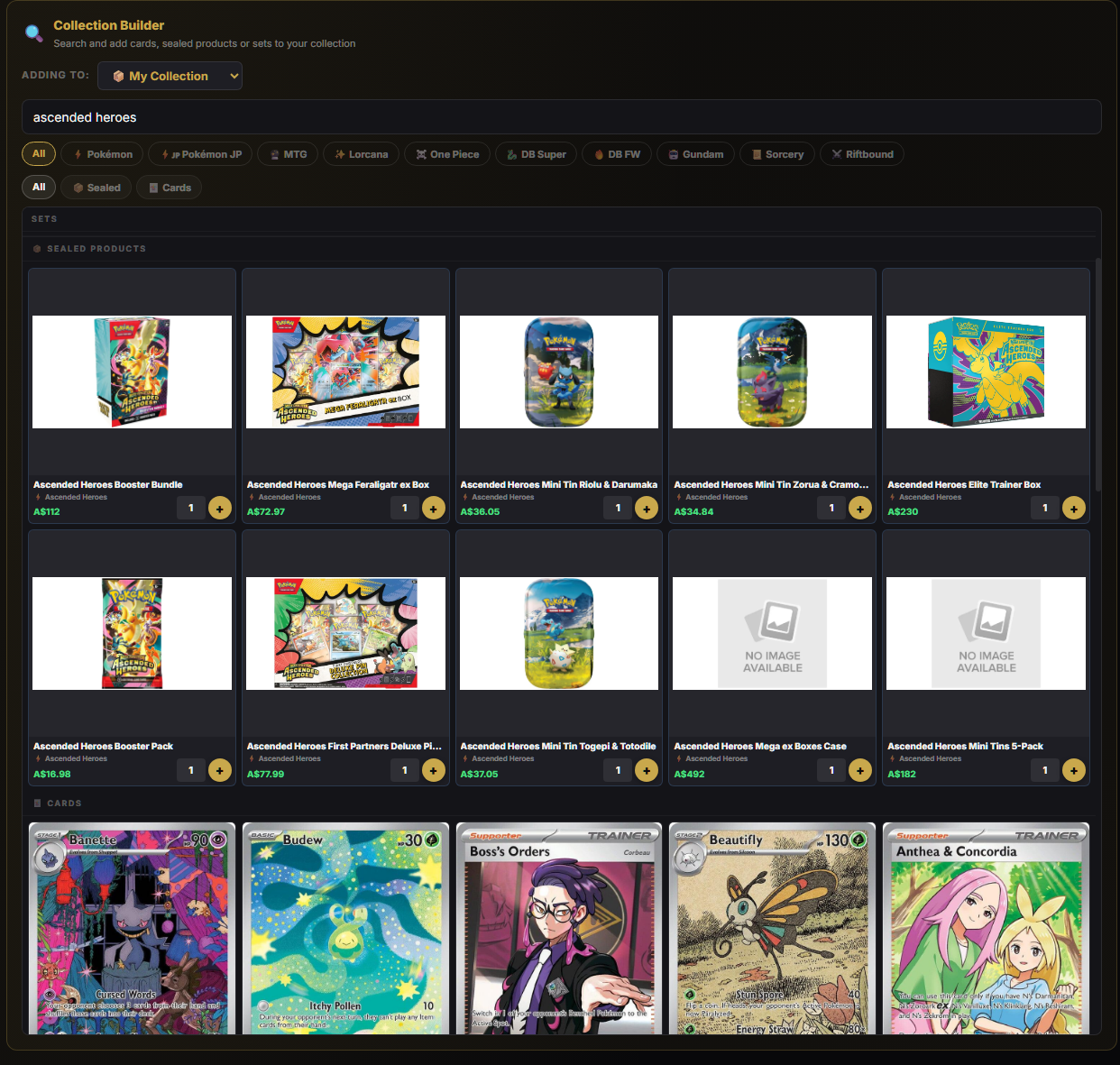Screen dimensions: 1120x1065
Task: Open the Zorua mini tin image
Action: [772, 372]
